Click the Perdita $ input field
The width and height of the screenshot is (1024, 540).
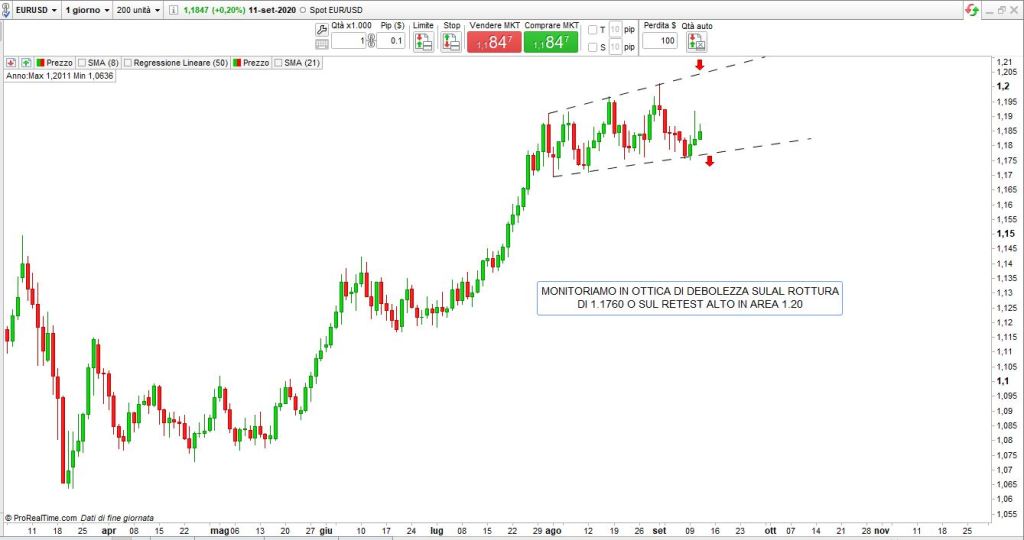point(659,41)
